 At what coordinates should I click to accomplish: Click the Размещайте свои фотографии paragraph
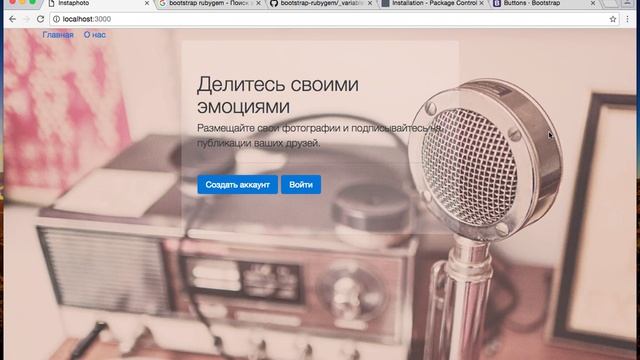click(x=319, y=136)
